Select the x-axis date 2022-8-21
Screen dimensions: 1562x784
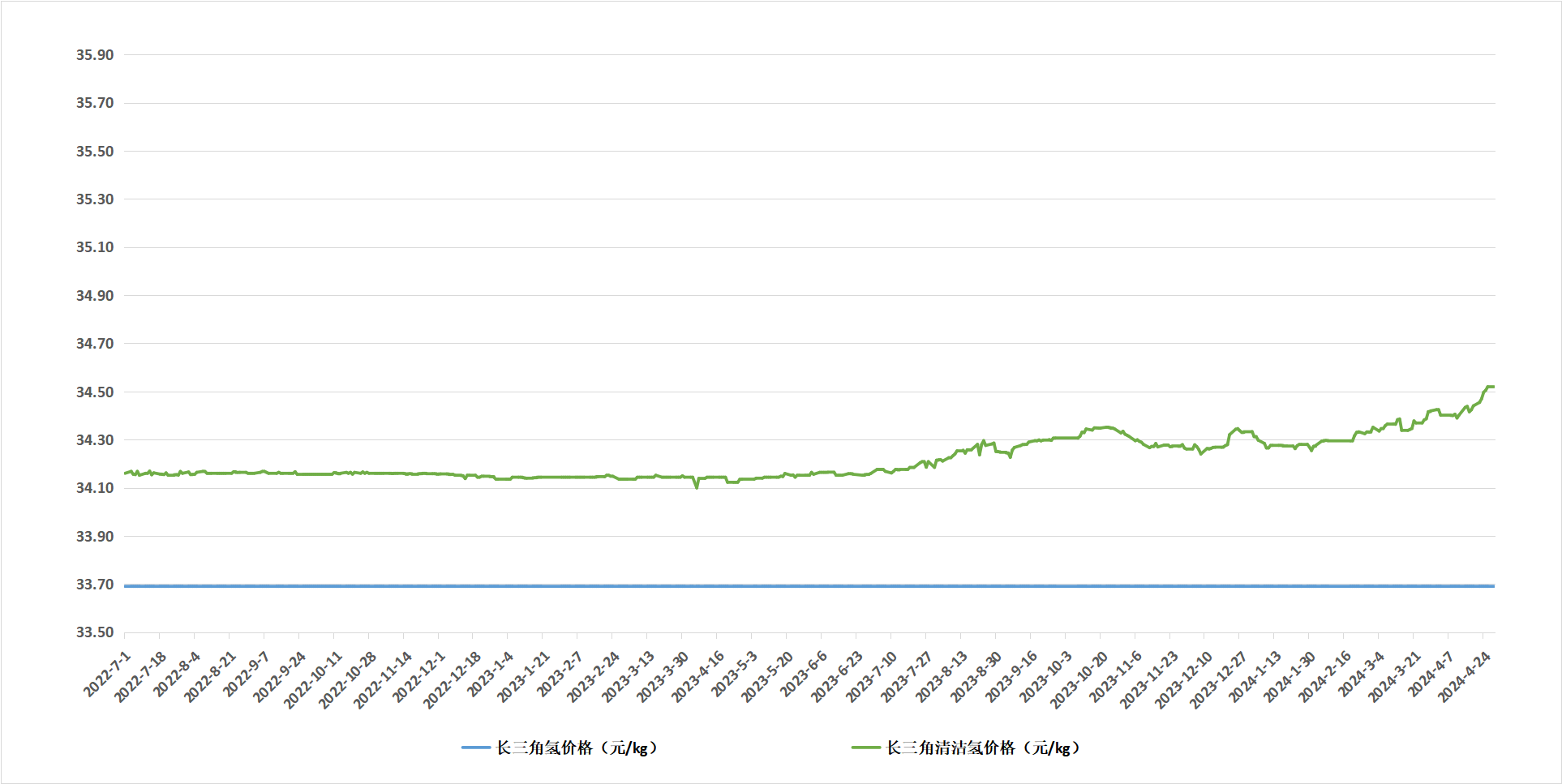coord(209,676)
